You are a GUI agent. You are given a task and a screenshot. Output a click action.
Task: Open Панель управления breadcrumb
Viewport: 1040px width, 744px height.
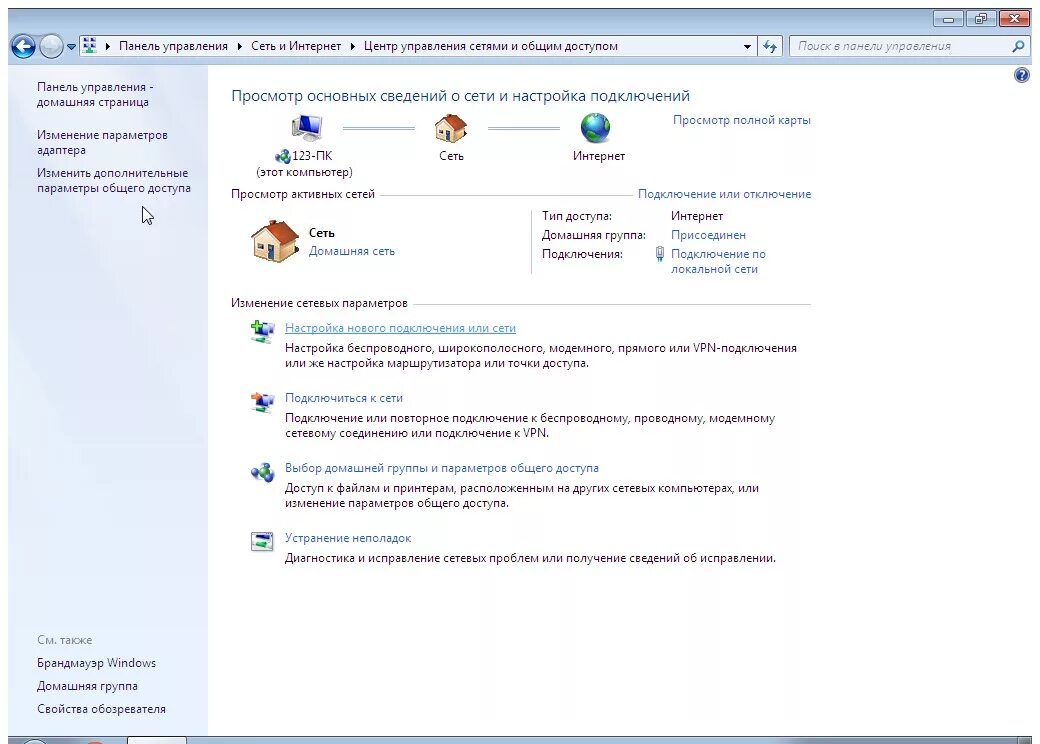(173, 46)
